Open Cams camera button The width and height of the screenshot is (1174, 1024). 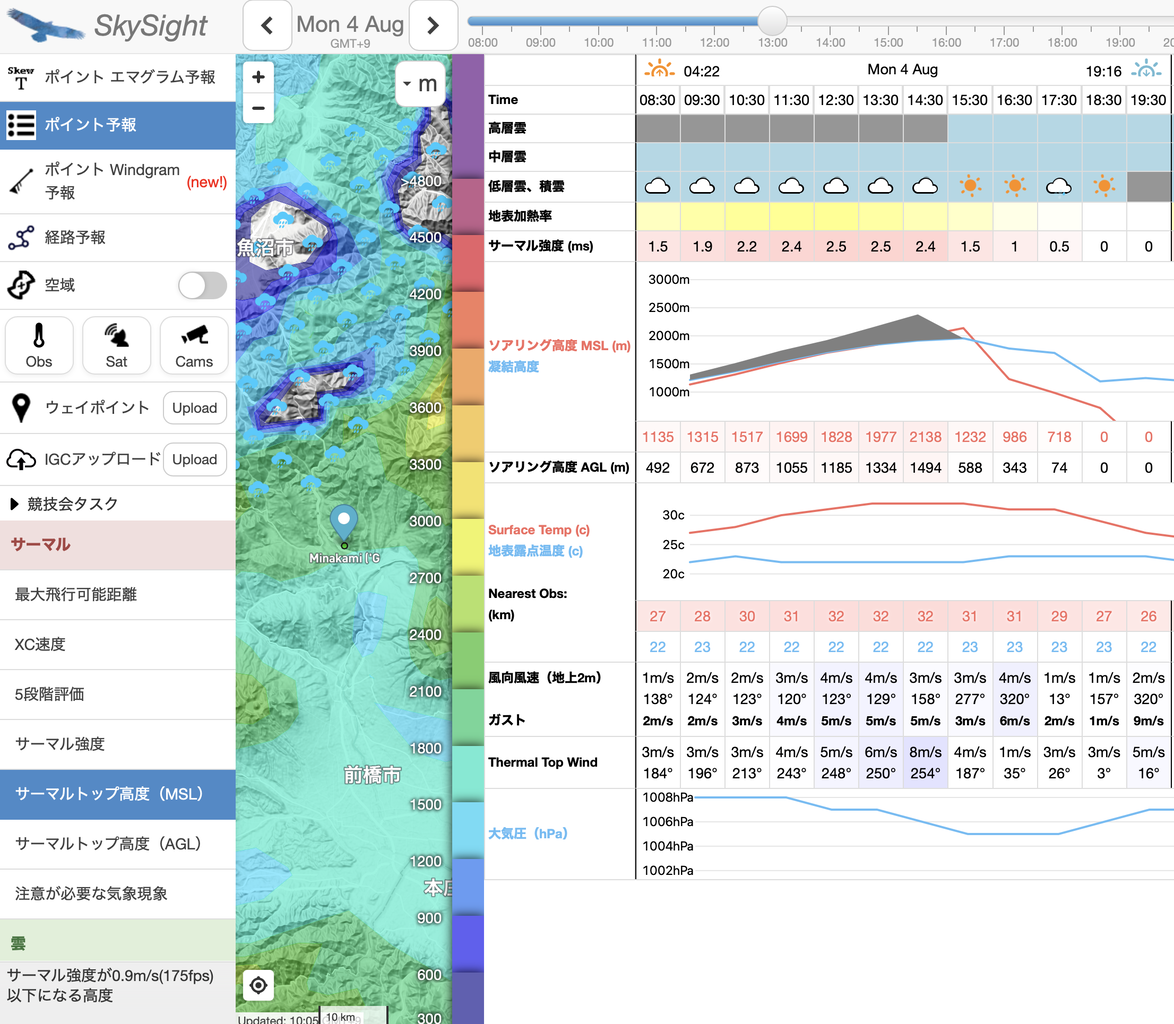(x=194, y=345)
